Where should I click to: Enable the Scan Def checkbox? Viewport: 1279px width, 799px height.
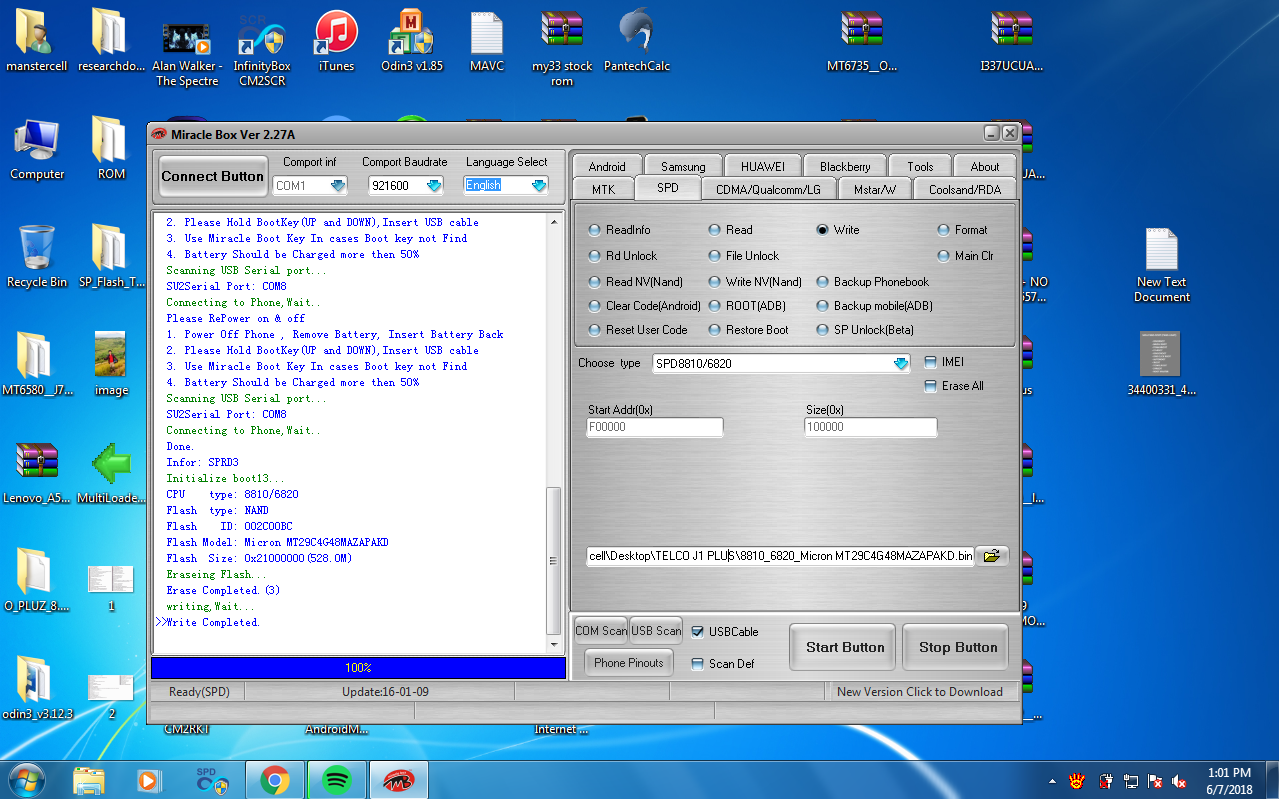point(698,664)
